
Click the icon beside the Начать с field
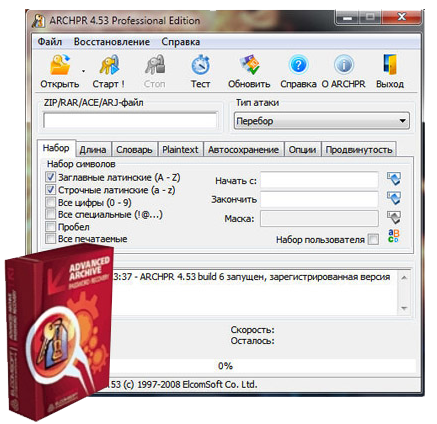coord(394,179)
